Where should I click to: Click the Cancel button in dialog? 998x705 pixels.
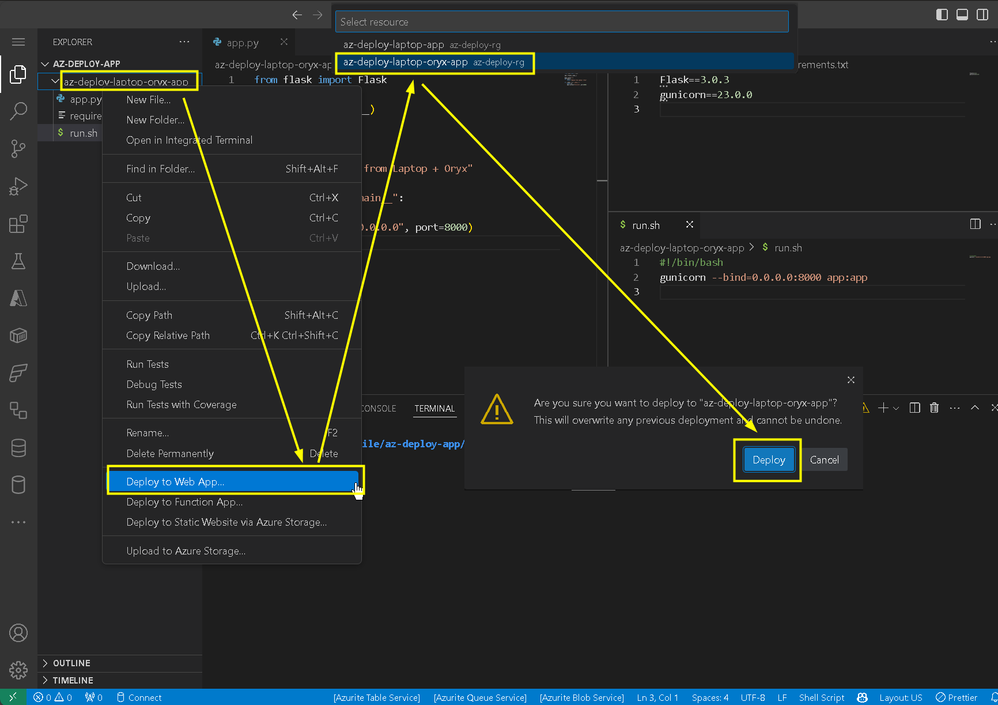click(x=824, y=460)
